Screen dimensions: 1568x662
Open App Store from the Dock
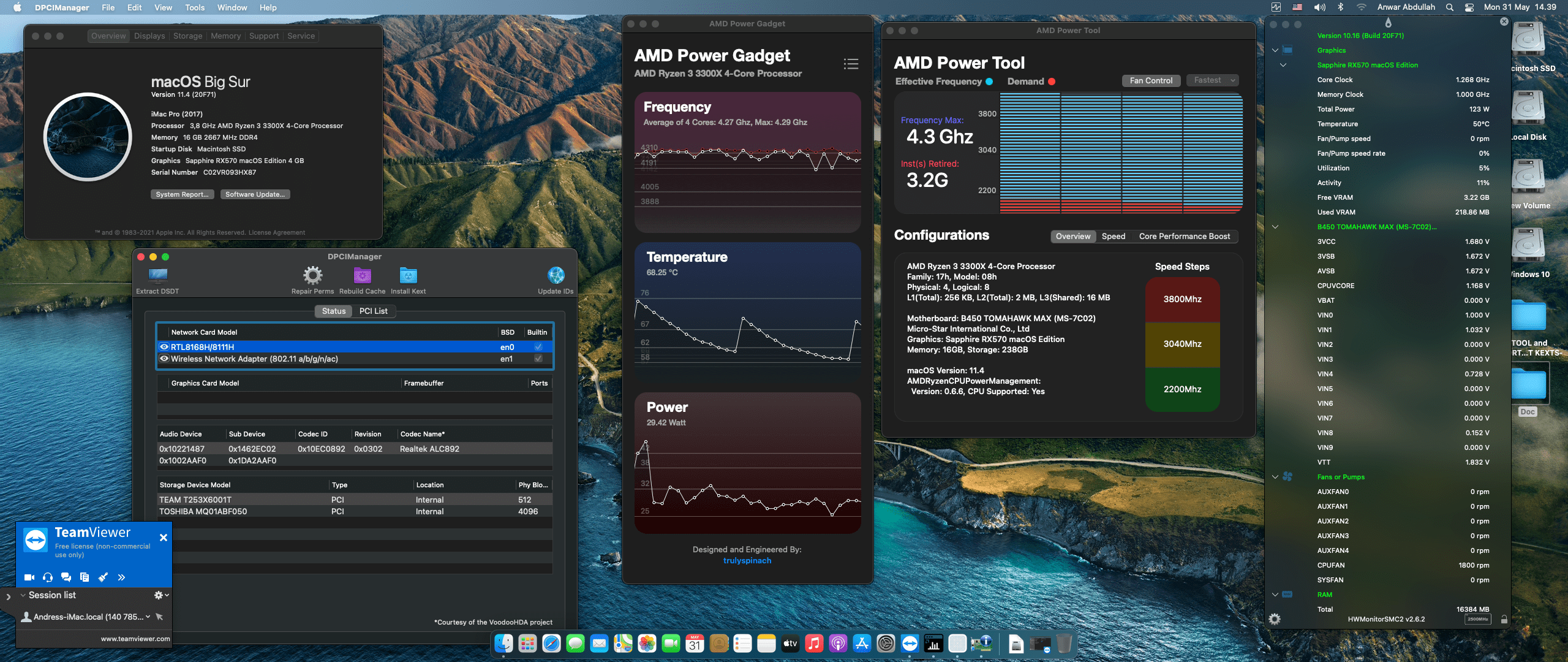coord(862,643)
